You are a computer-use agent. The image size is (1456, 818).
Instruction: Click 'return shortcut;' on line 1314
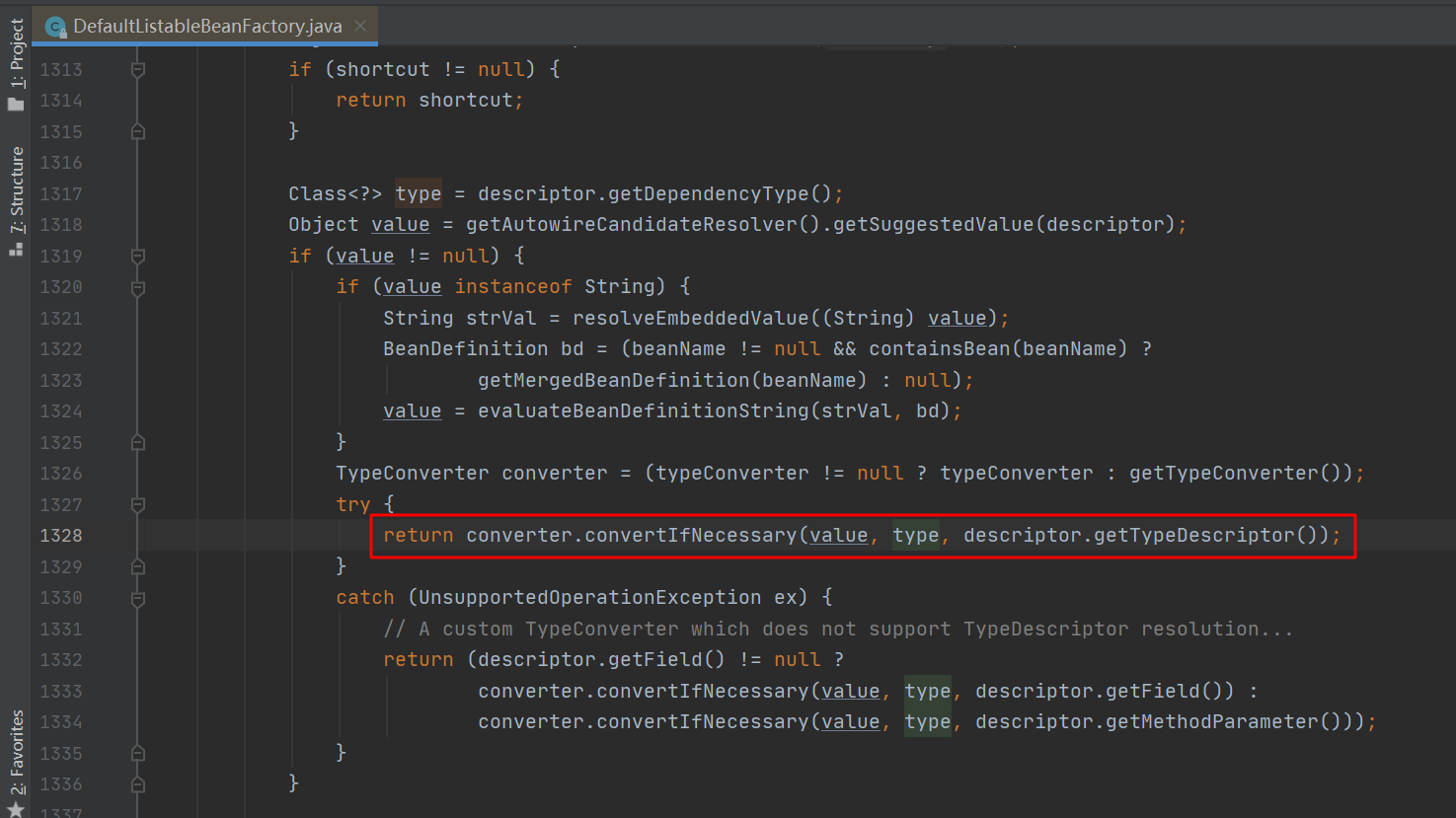coord(429,100)
